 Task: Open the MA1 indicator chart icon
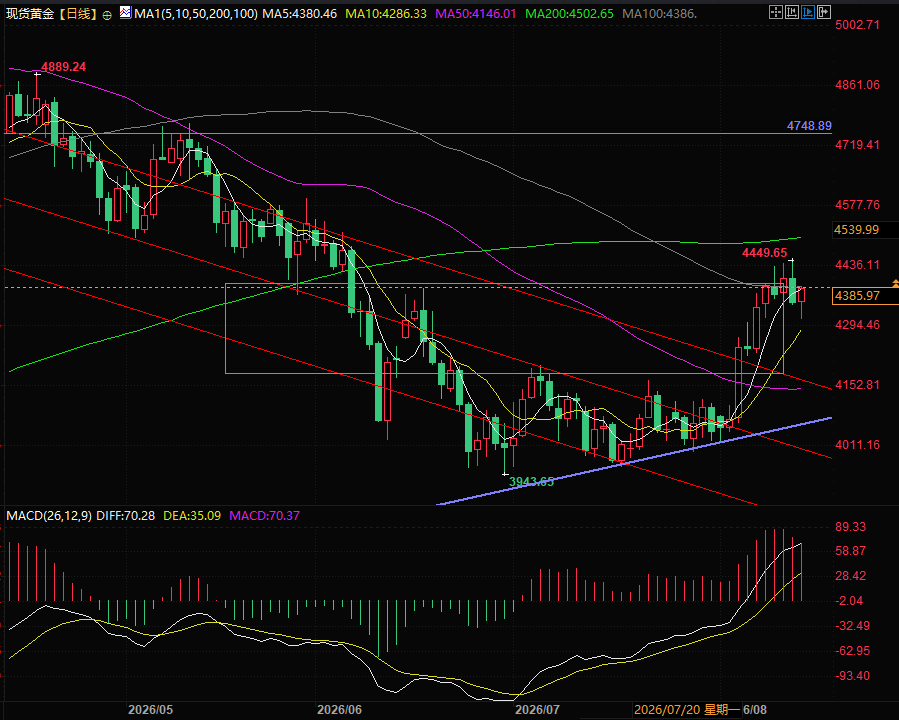click(x=125, y=12)
